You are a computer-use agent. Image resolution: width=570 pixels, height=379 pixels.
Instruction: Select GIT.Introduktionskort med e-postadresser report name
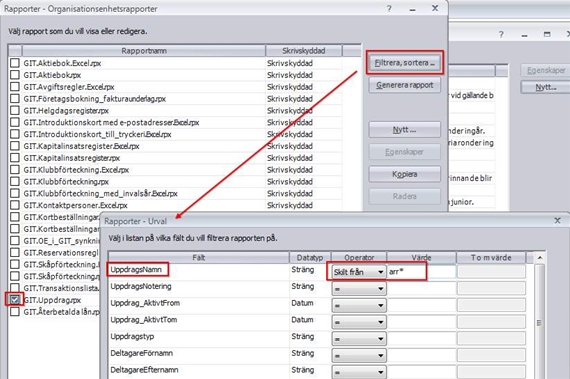coord(111,122)
